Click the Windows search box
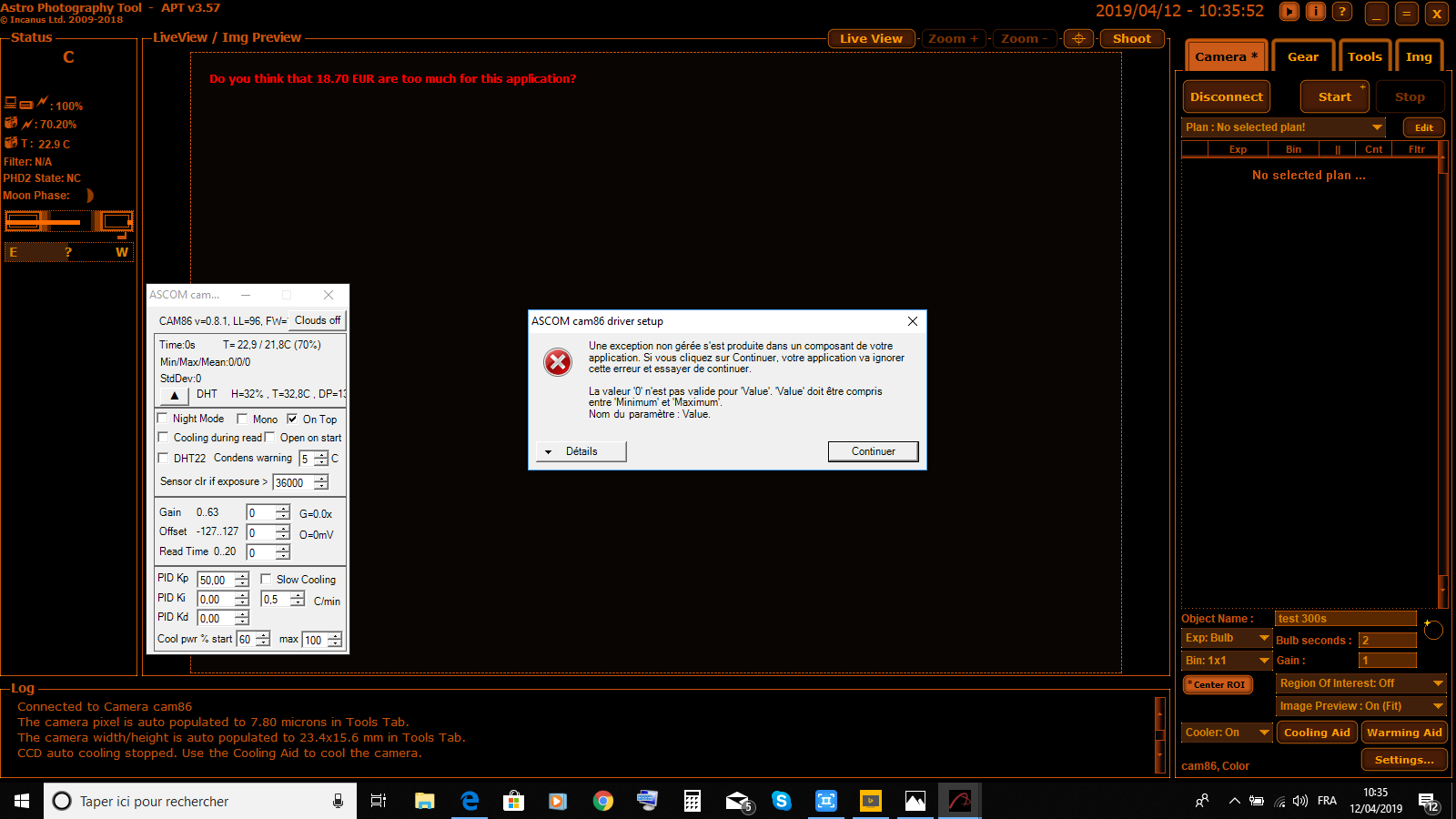This screenshot has height=819, width=1456. coord(200,801)
